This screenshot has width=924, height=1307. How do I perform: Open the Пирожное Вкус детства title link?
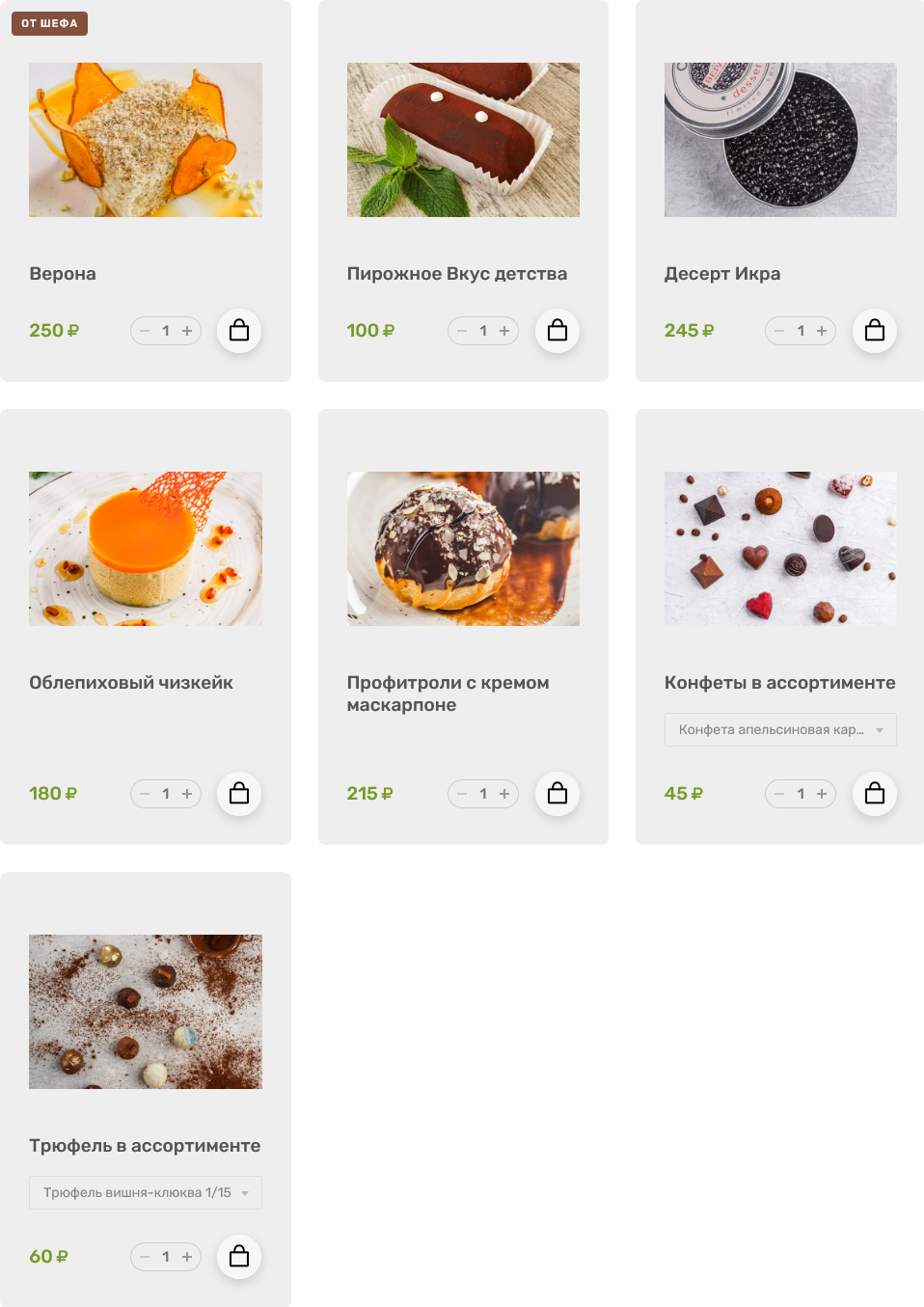(457, 274)
